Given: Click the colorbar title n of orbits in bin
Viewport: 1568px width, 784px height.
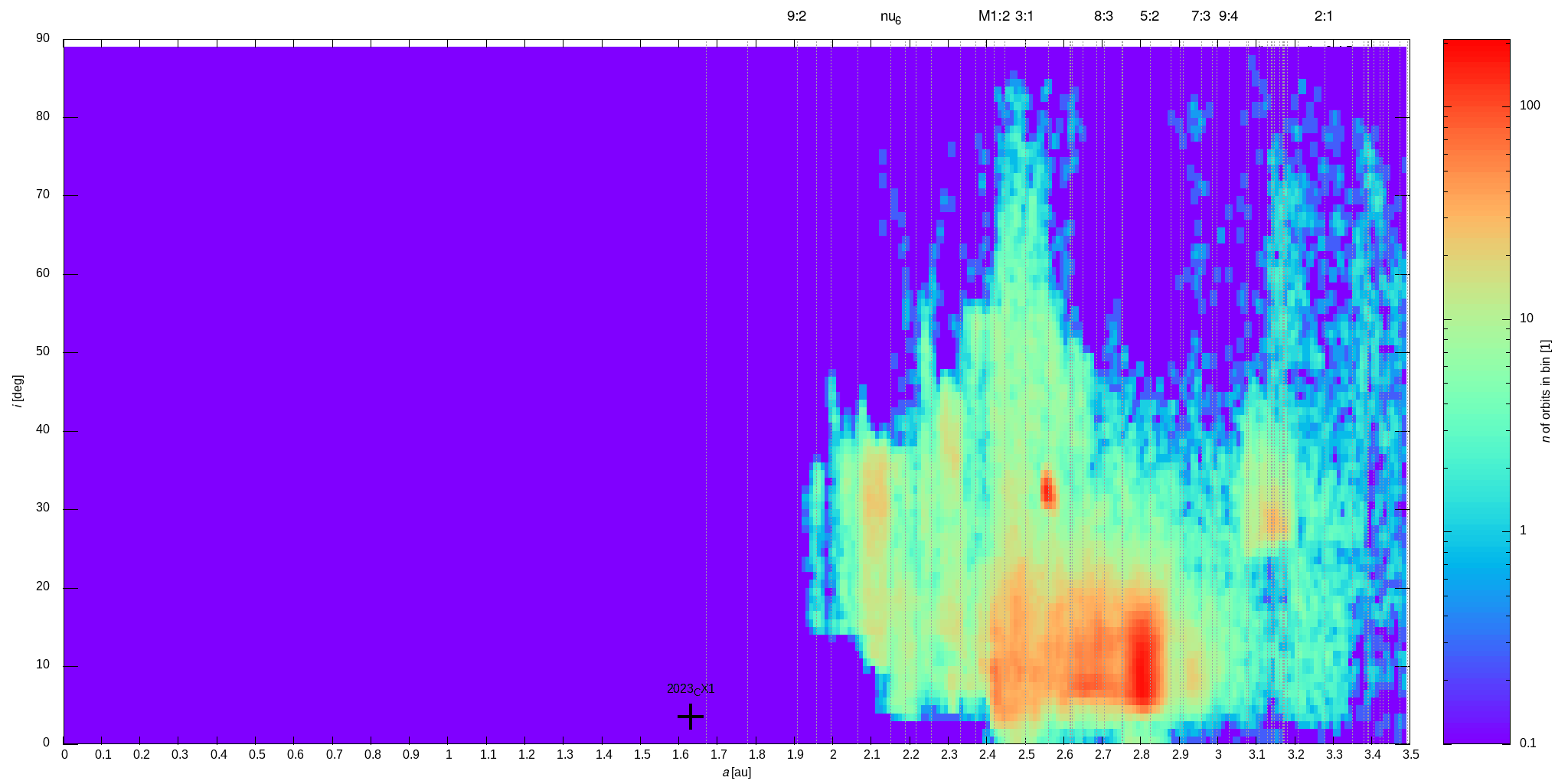Looking at the screenshot, I should click(1546, 390).
